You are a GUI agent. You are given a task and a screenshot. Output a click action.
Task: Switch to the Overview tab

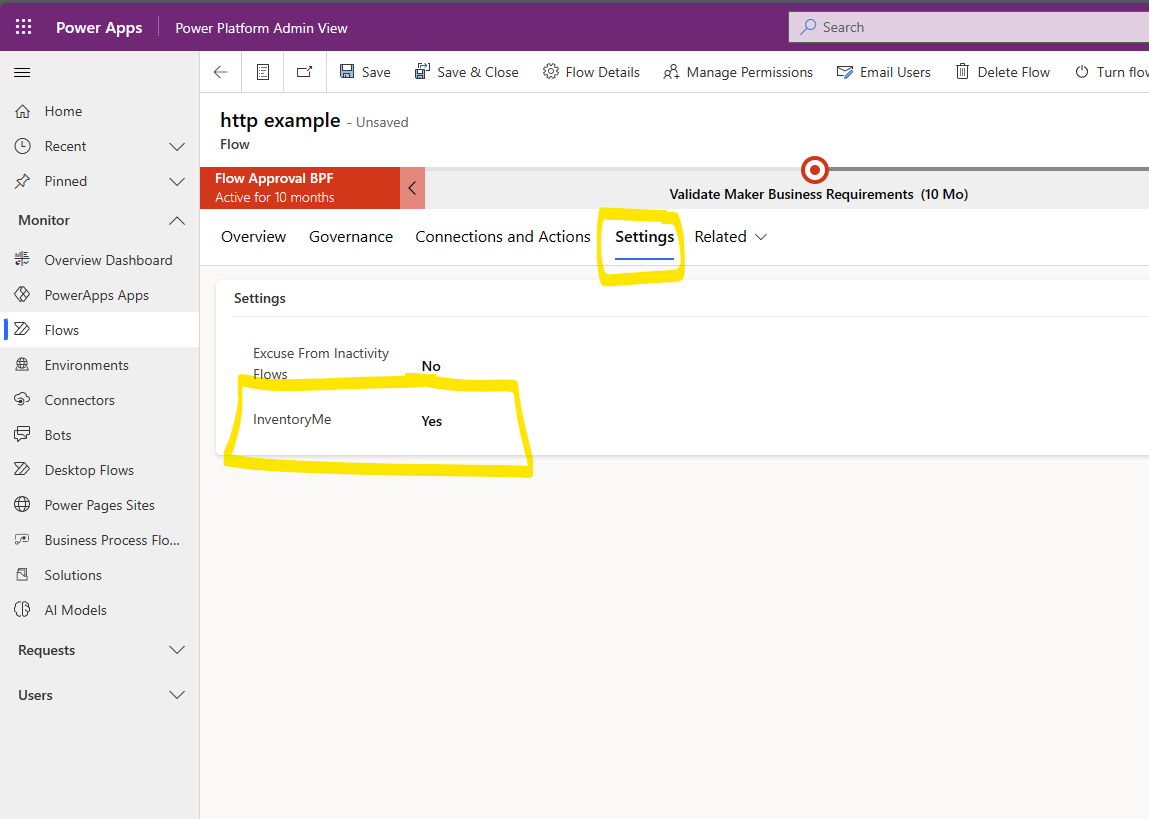click(254, 237)
